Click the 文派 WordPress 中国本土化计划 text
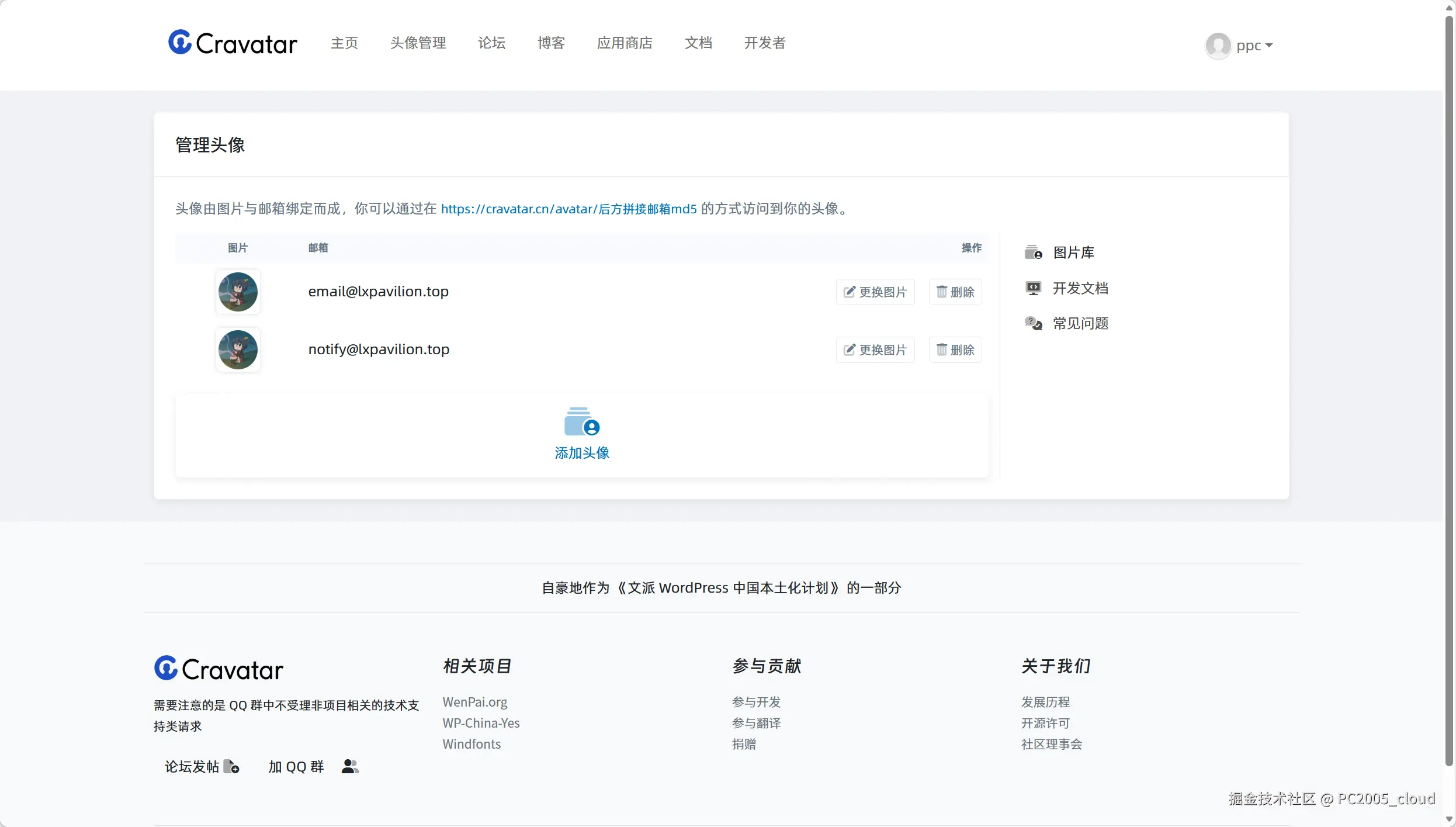 [x=729, y=588]
